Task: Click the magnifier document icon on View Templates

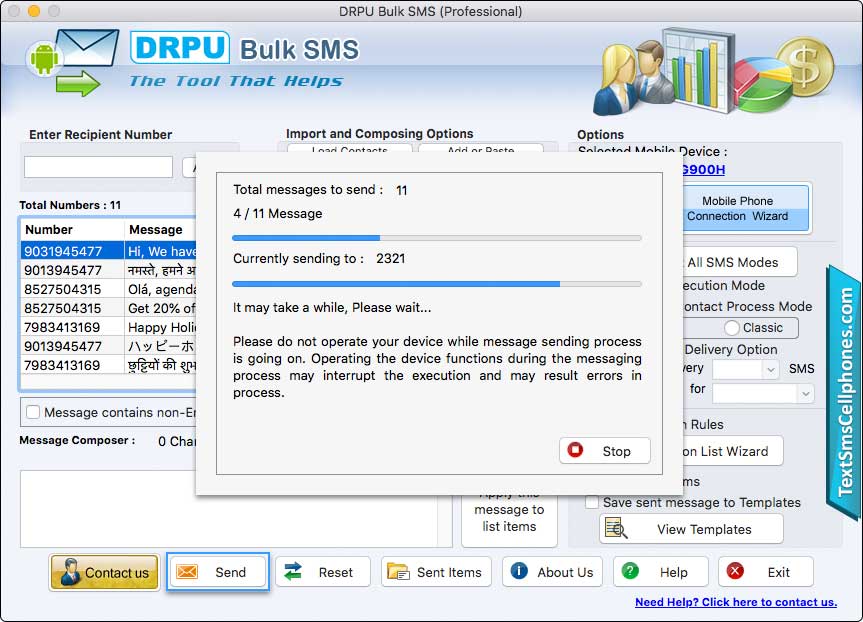Action: pyautogui.click(x=616, y=528)
